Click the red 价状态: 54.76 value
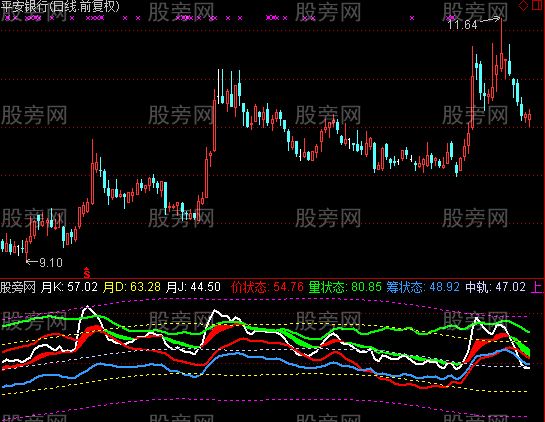 [267, 287]
